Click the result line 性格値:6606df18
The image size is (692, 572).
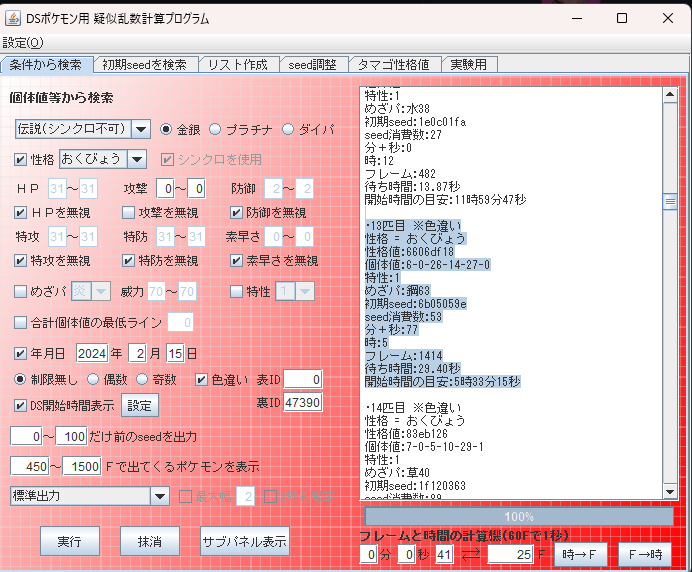pos(409,252)
